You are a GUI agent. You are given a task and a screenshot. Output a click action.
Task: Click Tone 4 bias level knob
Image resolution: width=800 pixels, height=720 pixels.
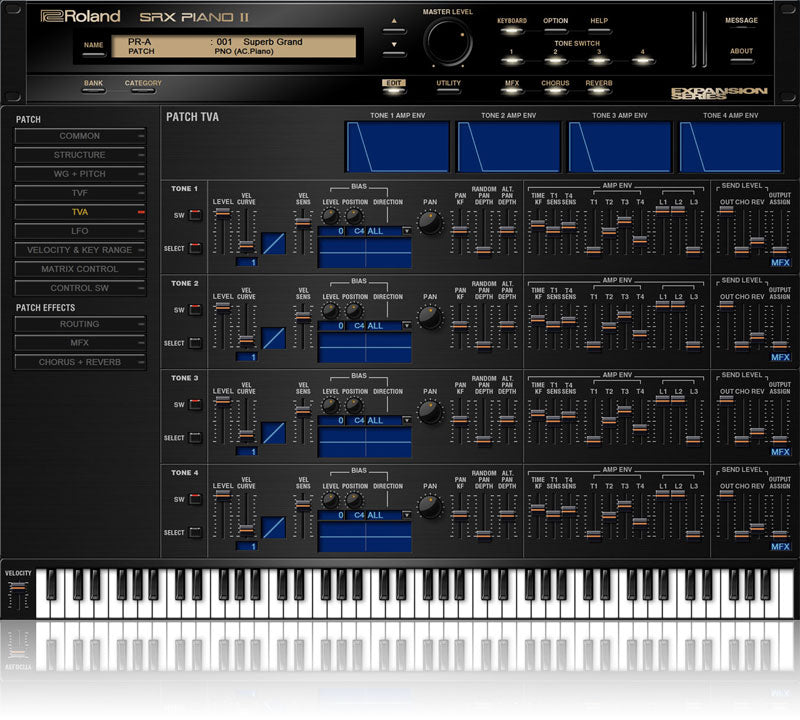click(x=330, y=500)
